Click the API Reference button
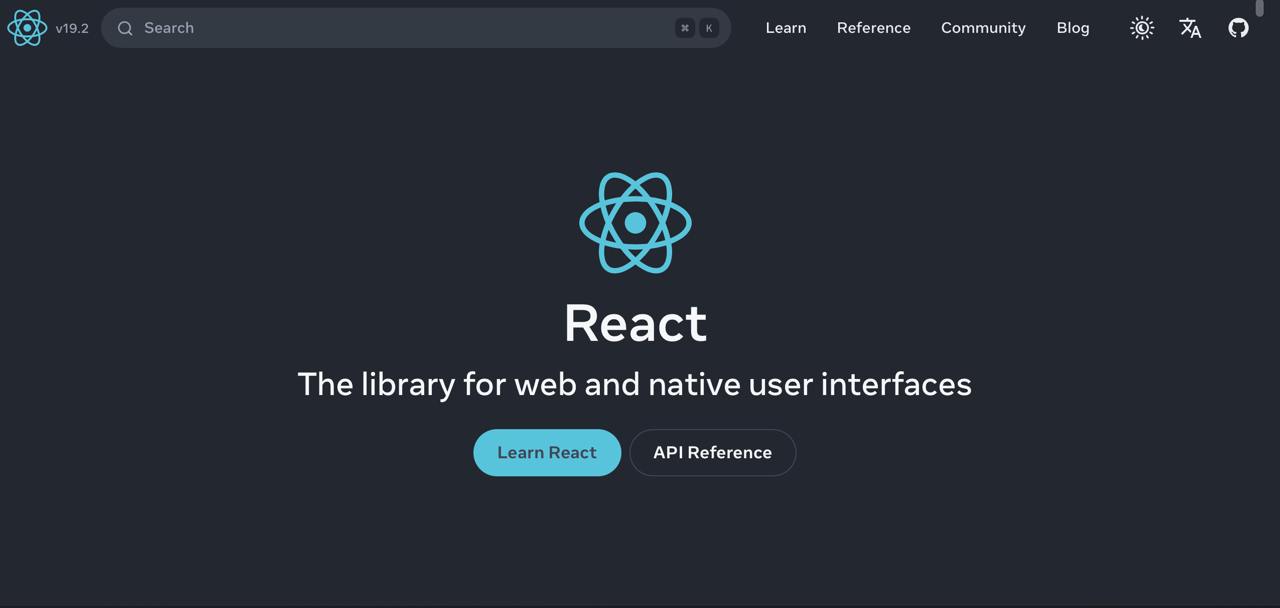 pos(713,453)
